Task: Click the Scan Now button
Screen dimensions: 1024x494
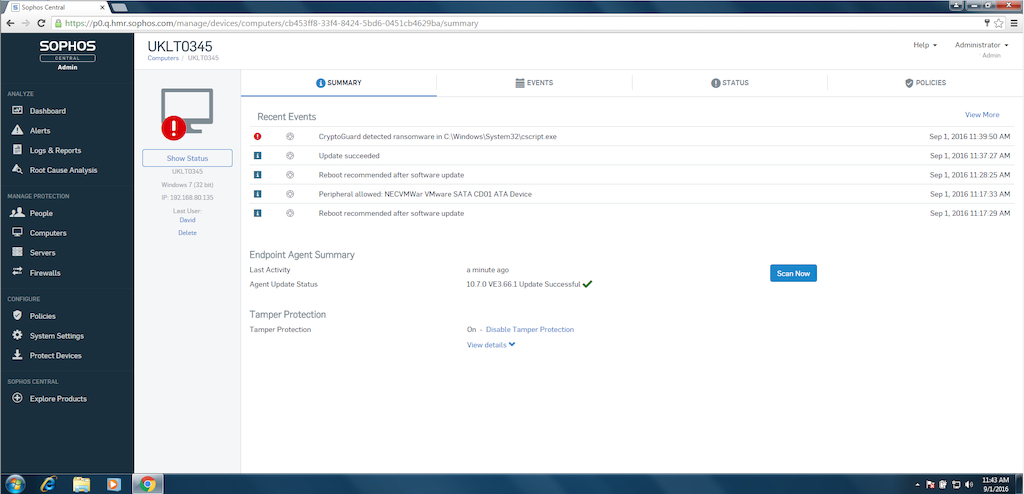Action: (793, 273)
